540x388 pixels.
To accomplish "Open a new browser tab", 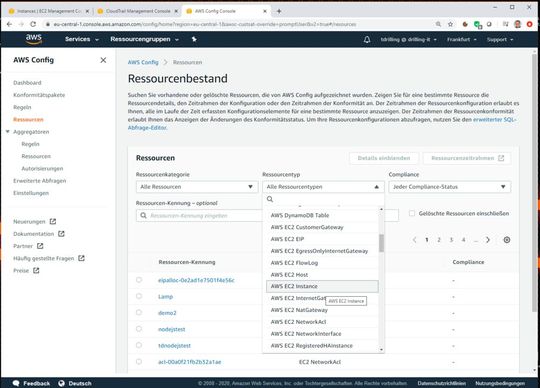I will [279, 11].
